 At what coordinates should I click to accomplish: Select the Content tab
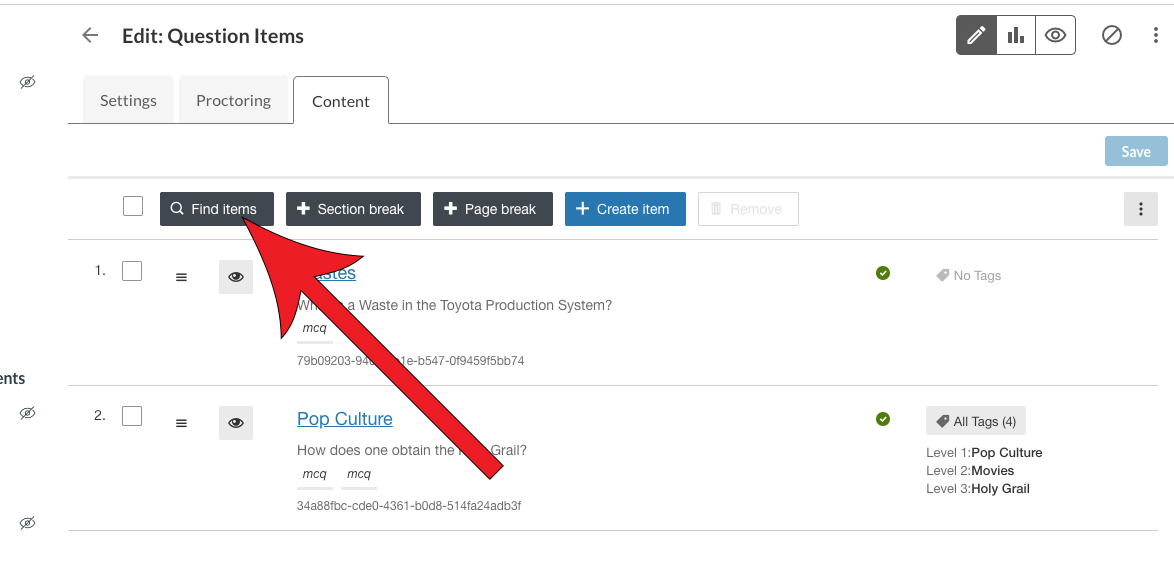pos(341,101)
